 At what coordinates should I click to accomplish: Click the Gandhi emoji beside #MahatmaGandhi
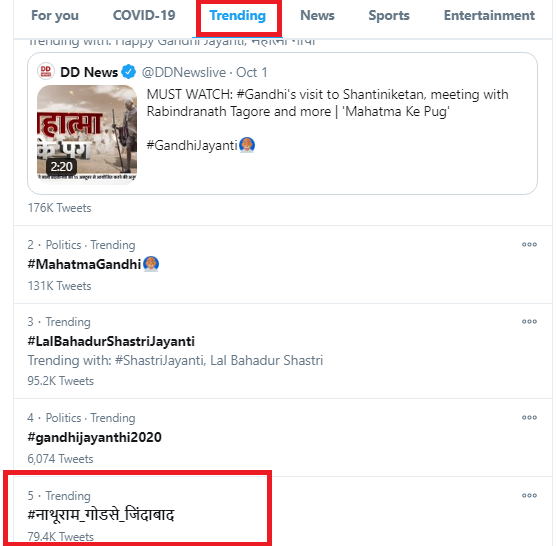[151, 264]
